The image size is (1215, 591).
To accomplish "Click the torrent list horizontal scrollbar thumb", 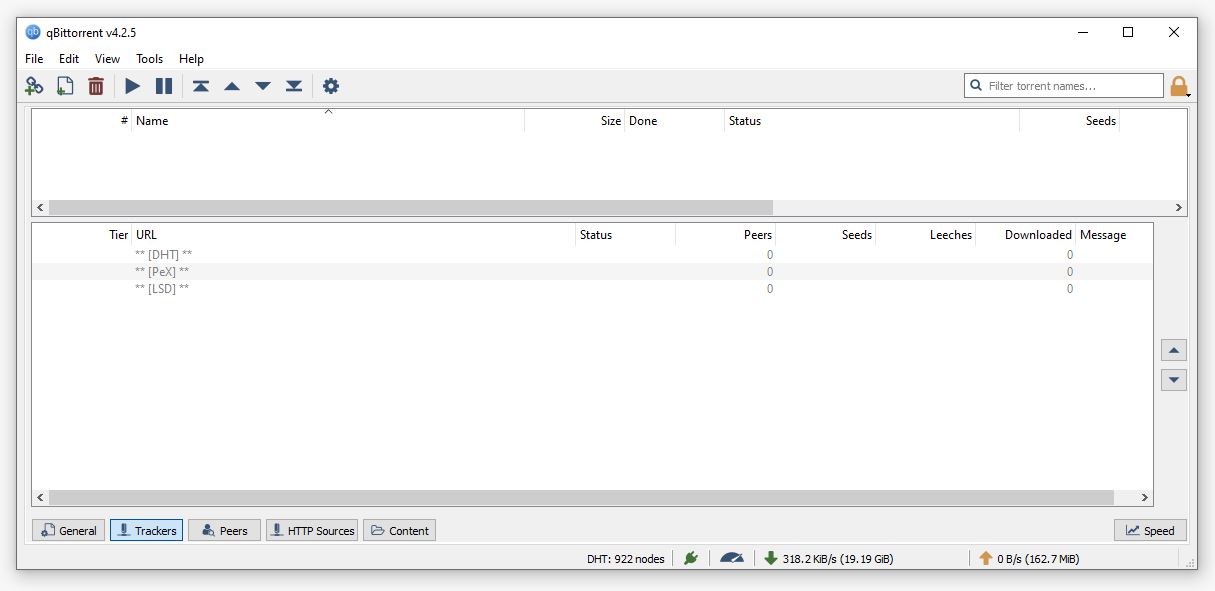I will click(x=411, y=208).
